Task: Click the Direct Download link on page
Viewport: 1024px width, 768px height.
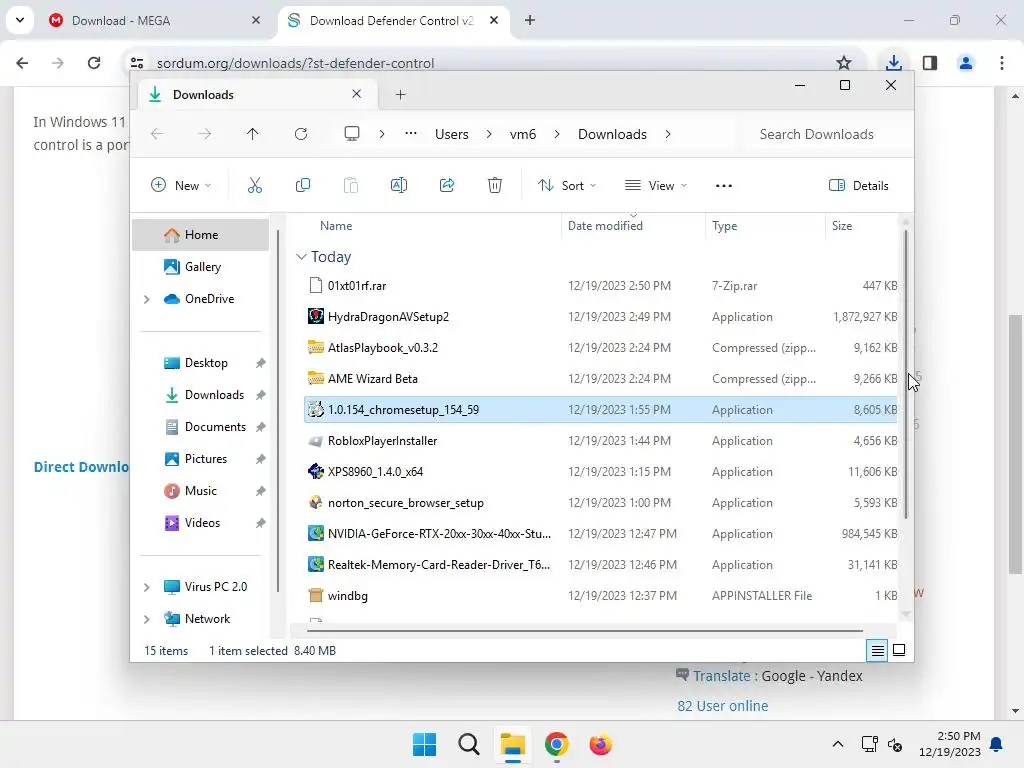Action: 82,467
